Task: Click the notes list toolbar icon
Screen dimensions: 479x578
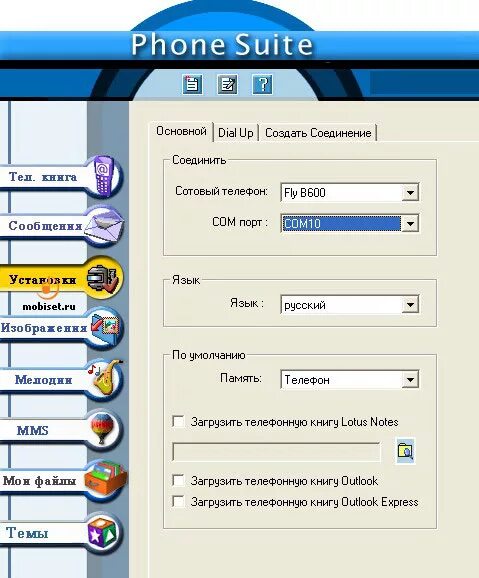Action: click(192, 84)
